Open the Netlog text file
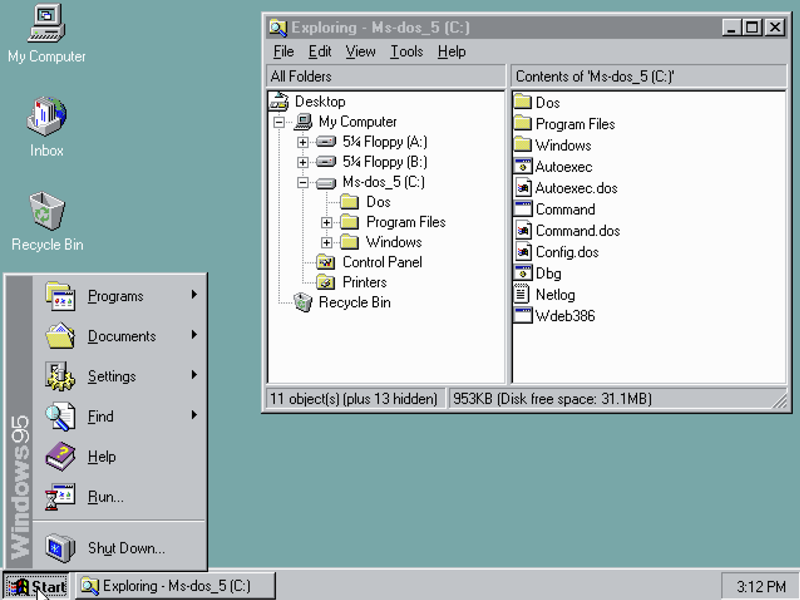Screen dimensions: 800x600 [552, 294]
